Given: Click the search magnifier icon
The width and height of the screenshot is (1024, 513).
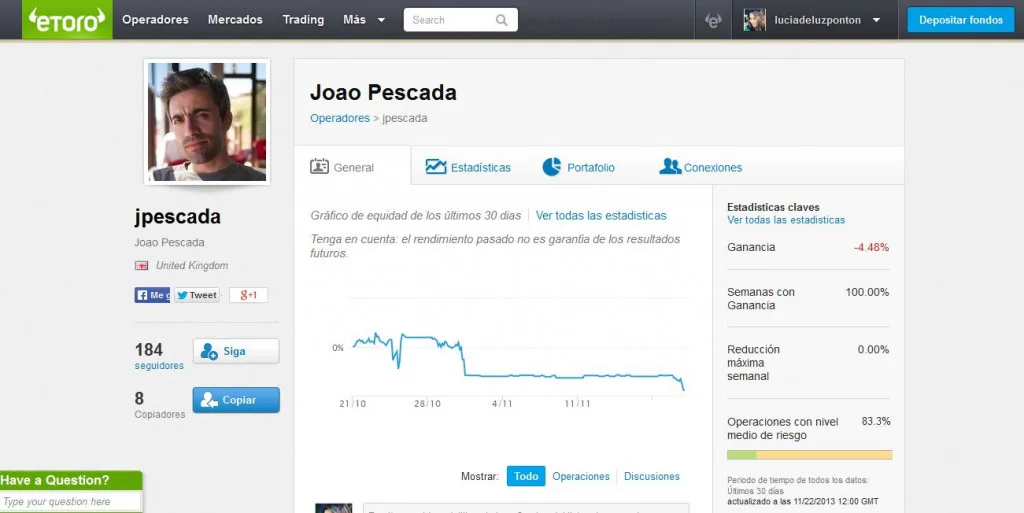Looking at the screenshot, I should click(501, 20).
